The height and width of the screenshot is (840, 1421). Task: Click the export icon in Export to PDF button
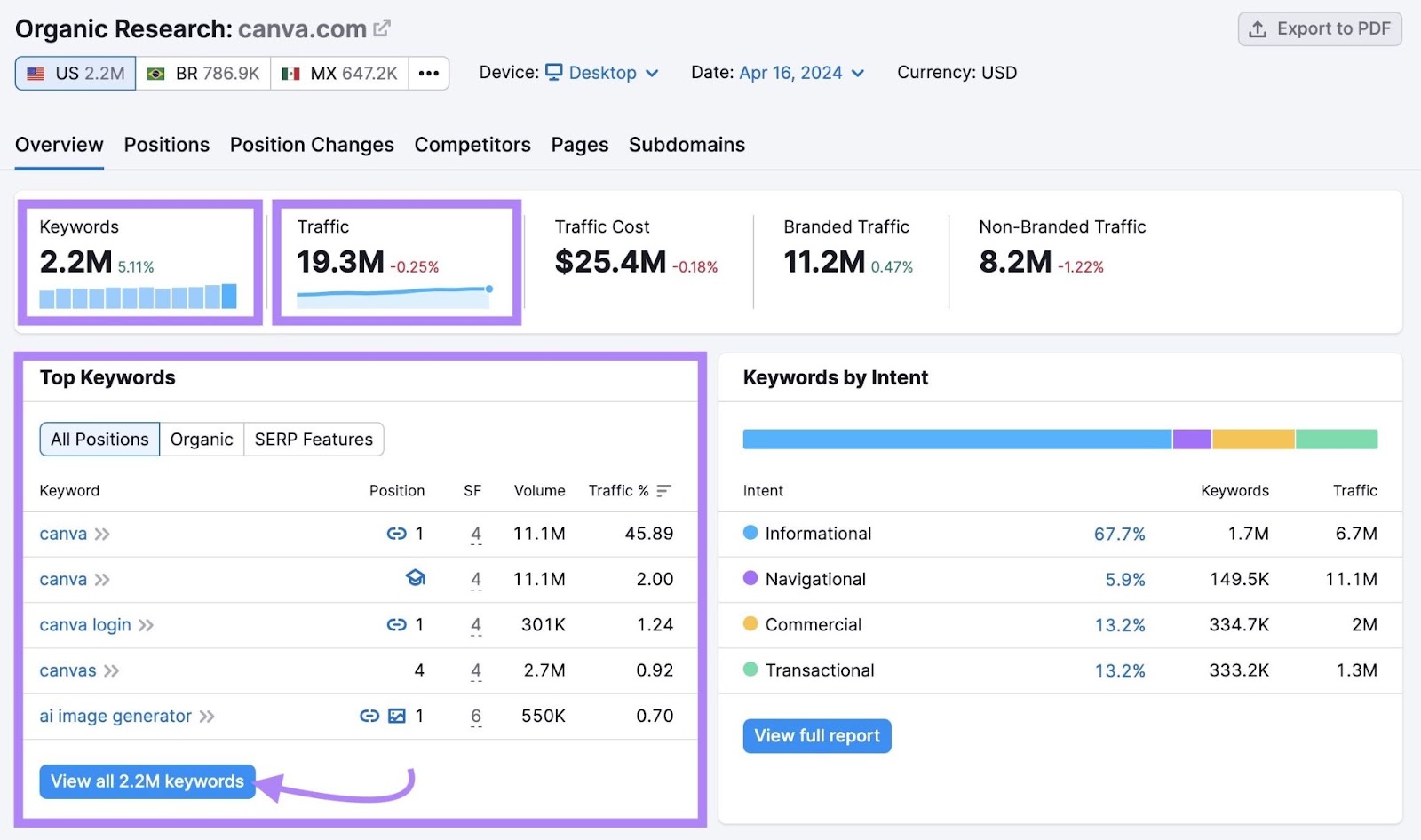pos(1256,28)
